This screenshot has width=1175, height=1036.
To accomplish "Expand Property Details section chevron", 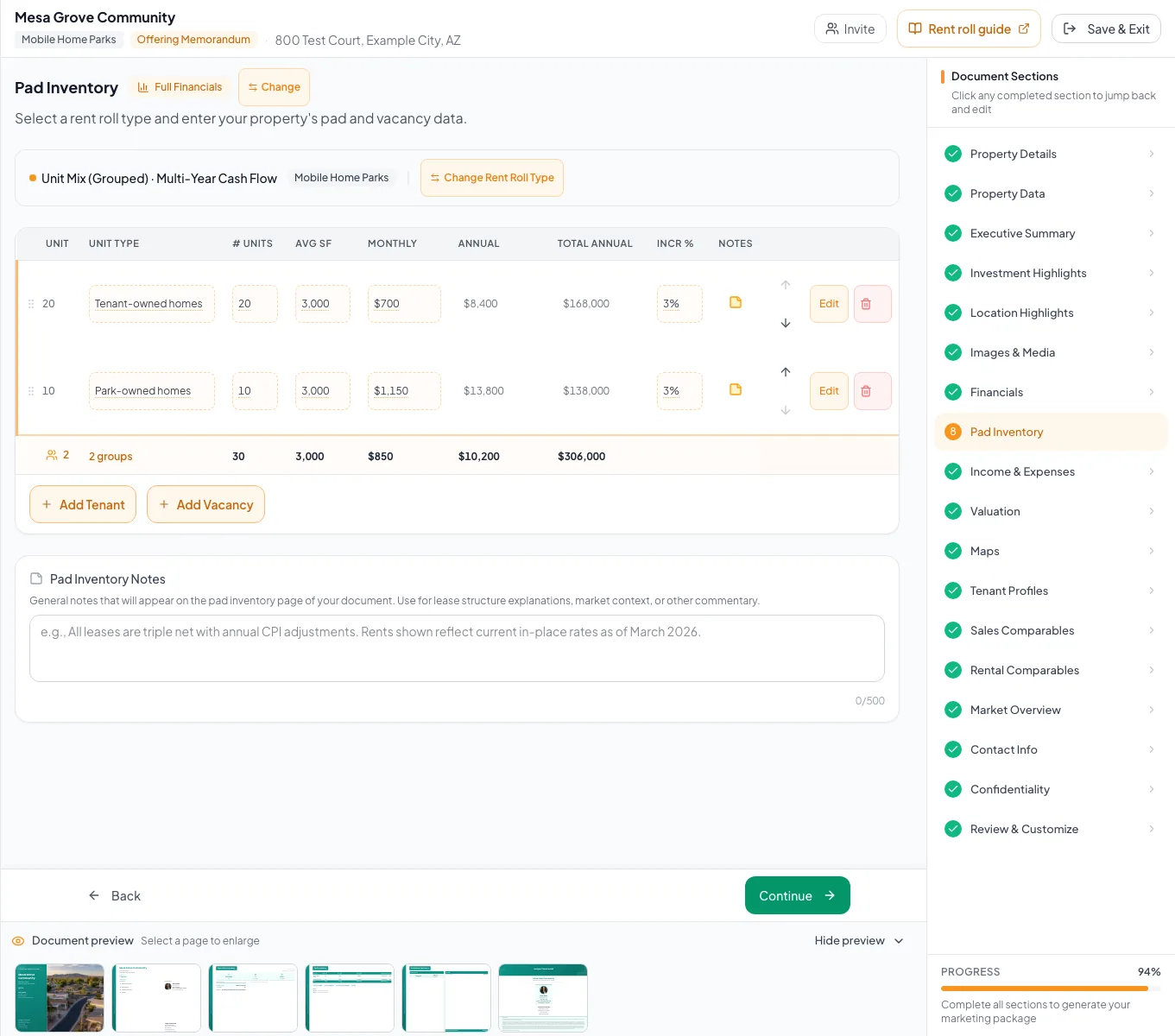I will click(x=1152, y=154).
